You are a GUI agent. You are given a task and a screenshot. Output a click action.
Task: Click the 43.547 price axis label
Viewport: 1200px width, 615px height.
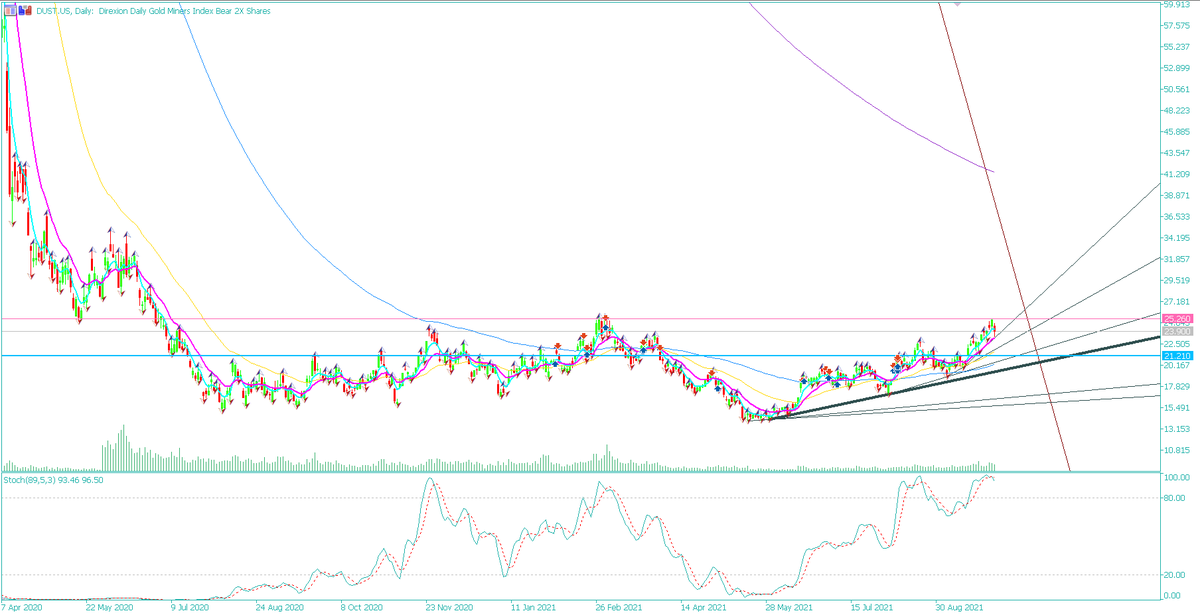coord(1178,153)
